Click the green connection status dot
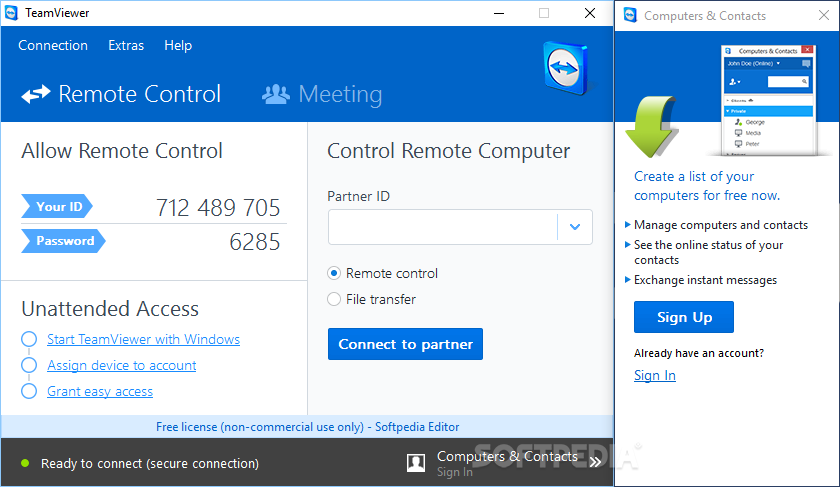 [x=25, y=464]
